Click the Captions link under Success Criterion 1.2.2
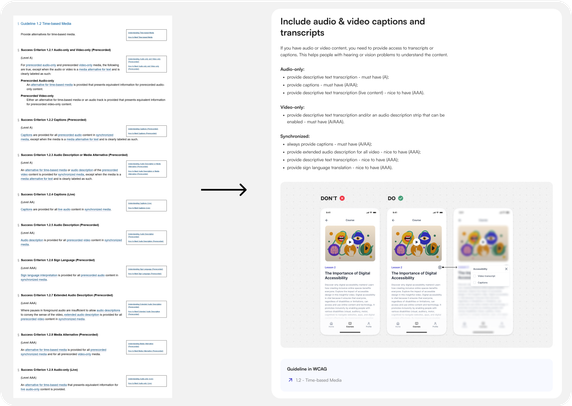572x406 pixels. 26,135
